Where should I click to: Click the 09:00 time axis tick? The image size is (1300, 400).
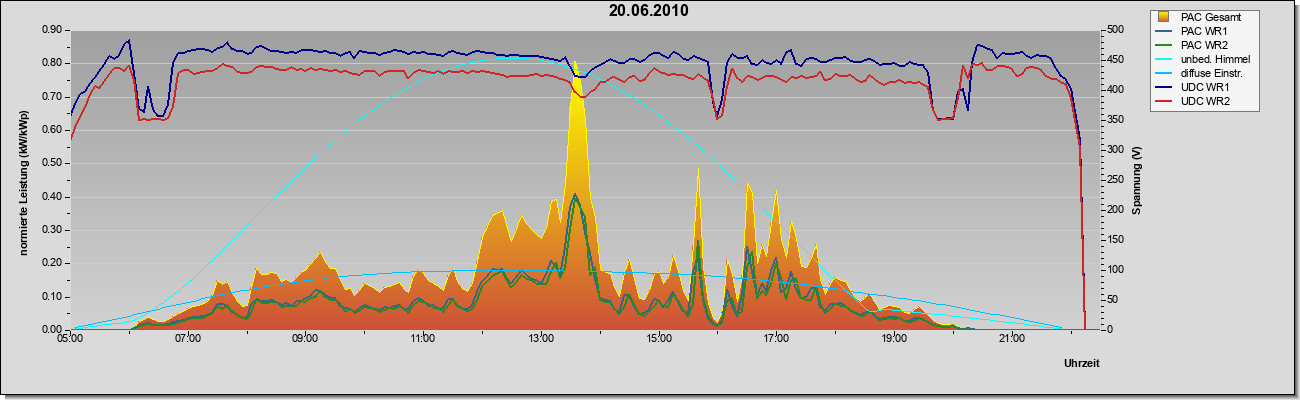coord(306,339)
